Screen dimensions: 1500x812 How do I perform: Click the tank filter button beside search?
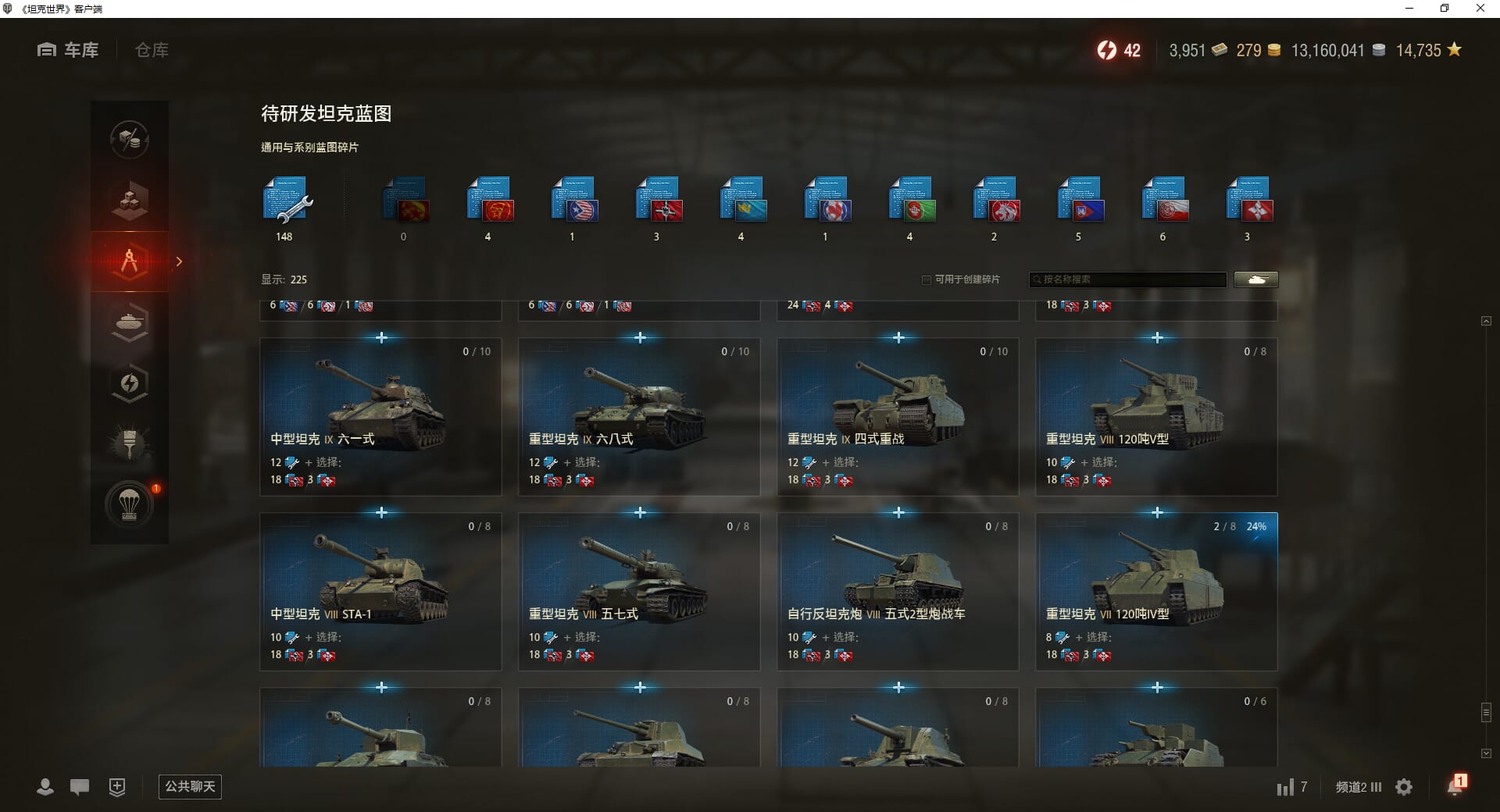[x=1256, y=280]
